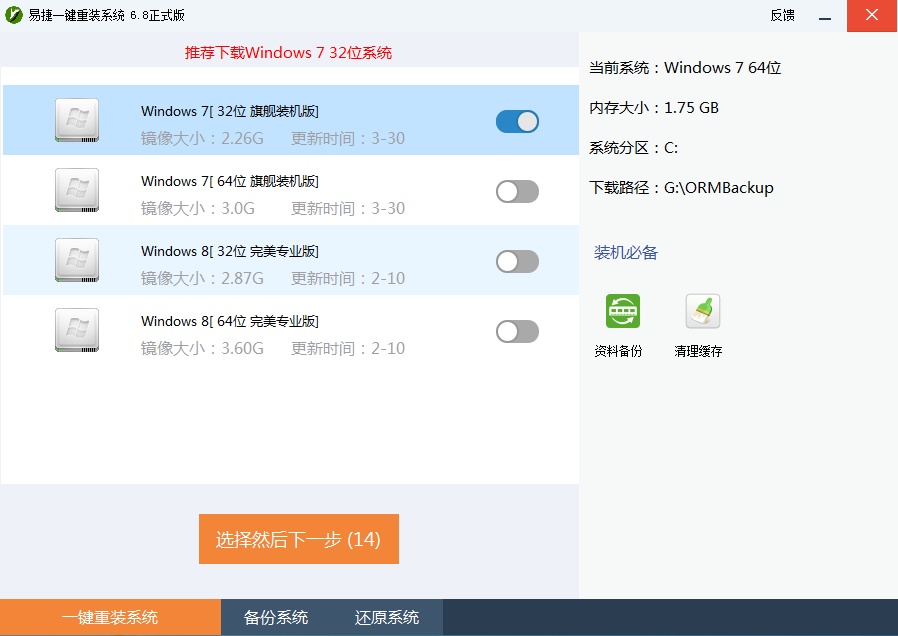Screen dimensions: 898x636
Task: Click the green app logo in title bar
Action: pyautogui.click(x=14, y=15)
